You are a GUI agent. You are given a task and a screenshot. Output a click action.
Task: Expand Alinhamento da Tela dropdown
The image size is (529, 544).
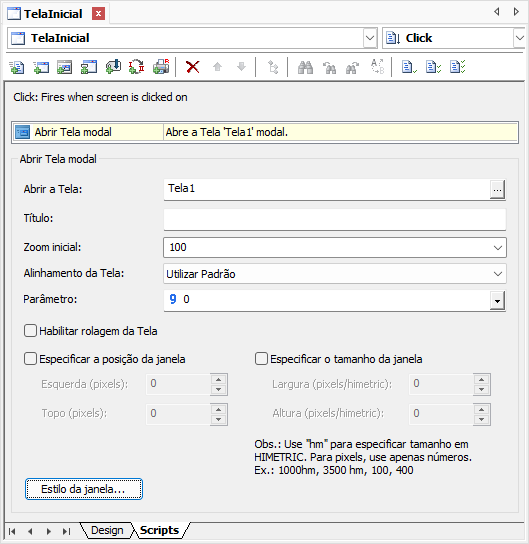pos(498,274)
